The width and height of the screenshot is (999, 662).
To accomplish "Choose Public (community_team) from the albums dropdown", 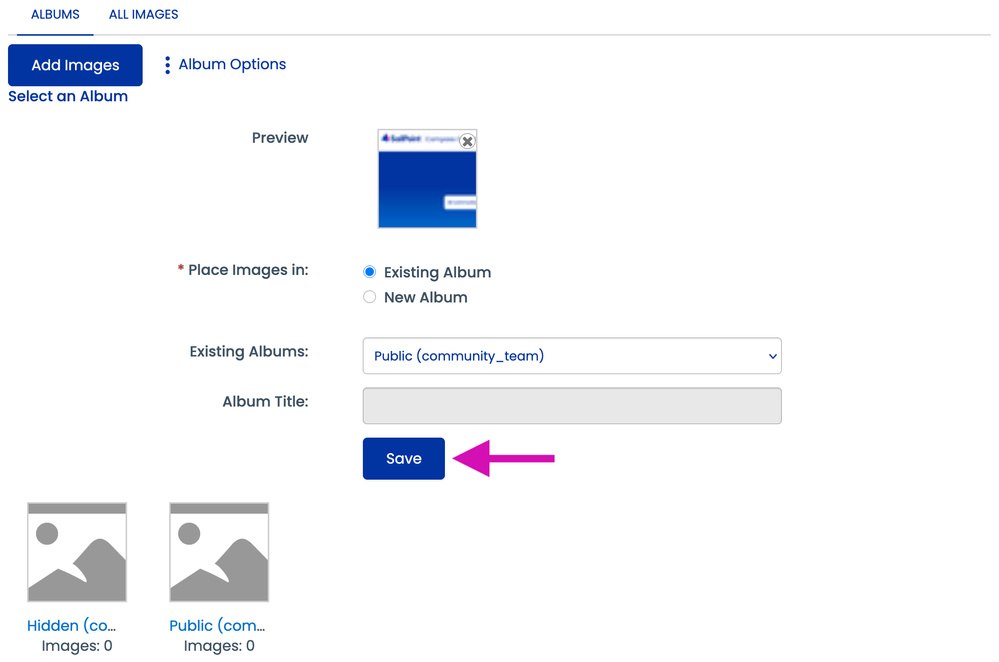I will (x=457, y=356).
